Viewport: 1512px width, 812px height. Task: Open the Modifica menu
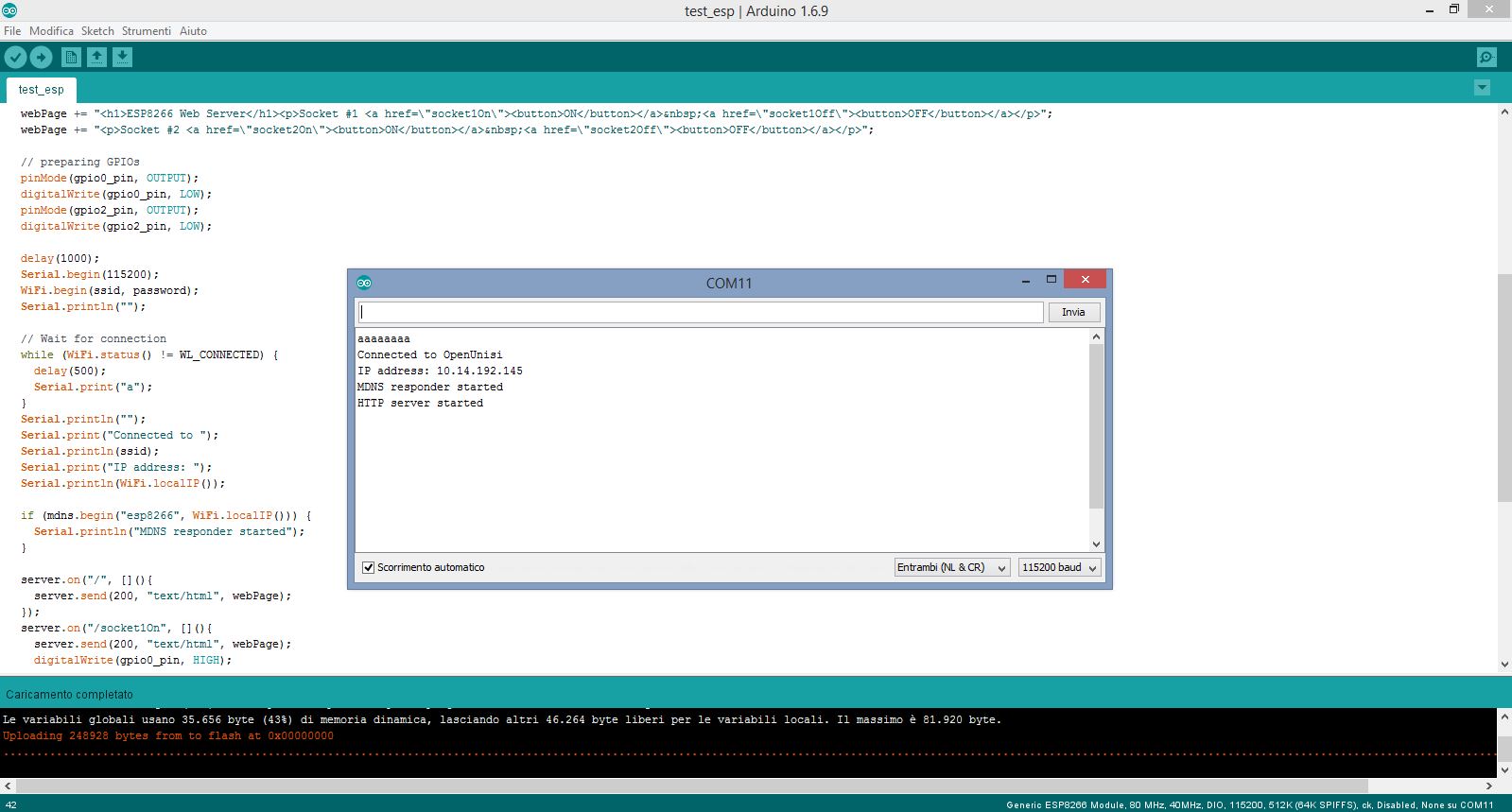pos(51,31)
